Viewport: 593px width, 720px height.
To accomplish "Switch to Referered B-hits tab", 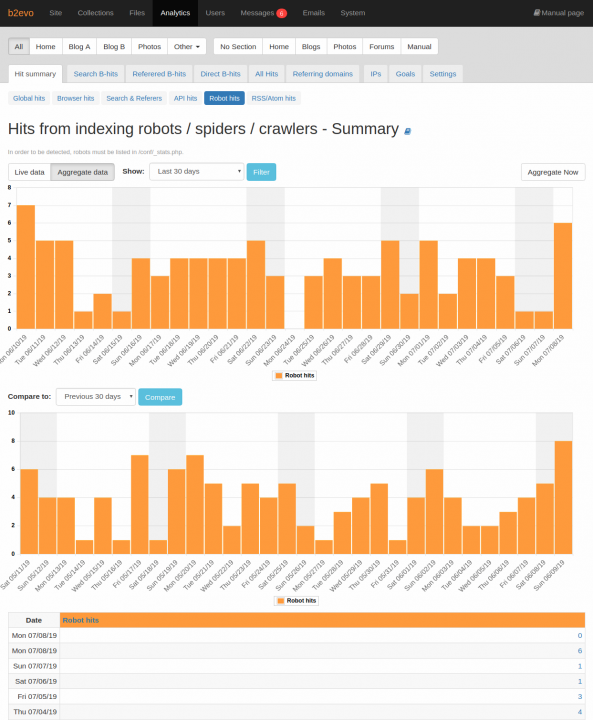I will (159, 74).
